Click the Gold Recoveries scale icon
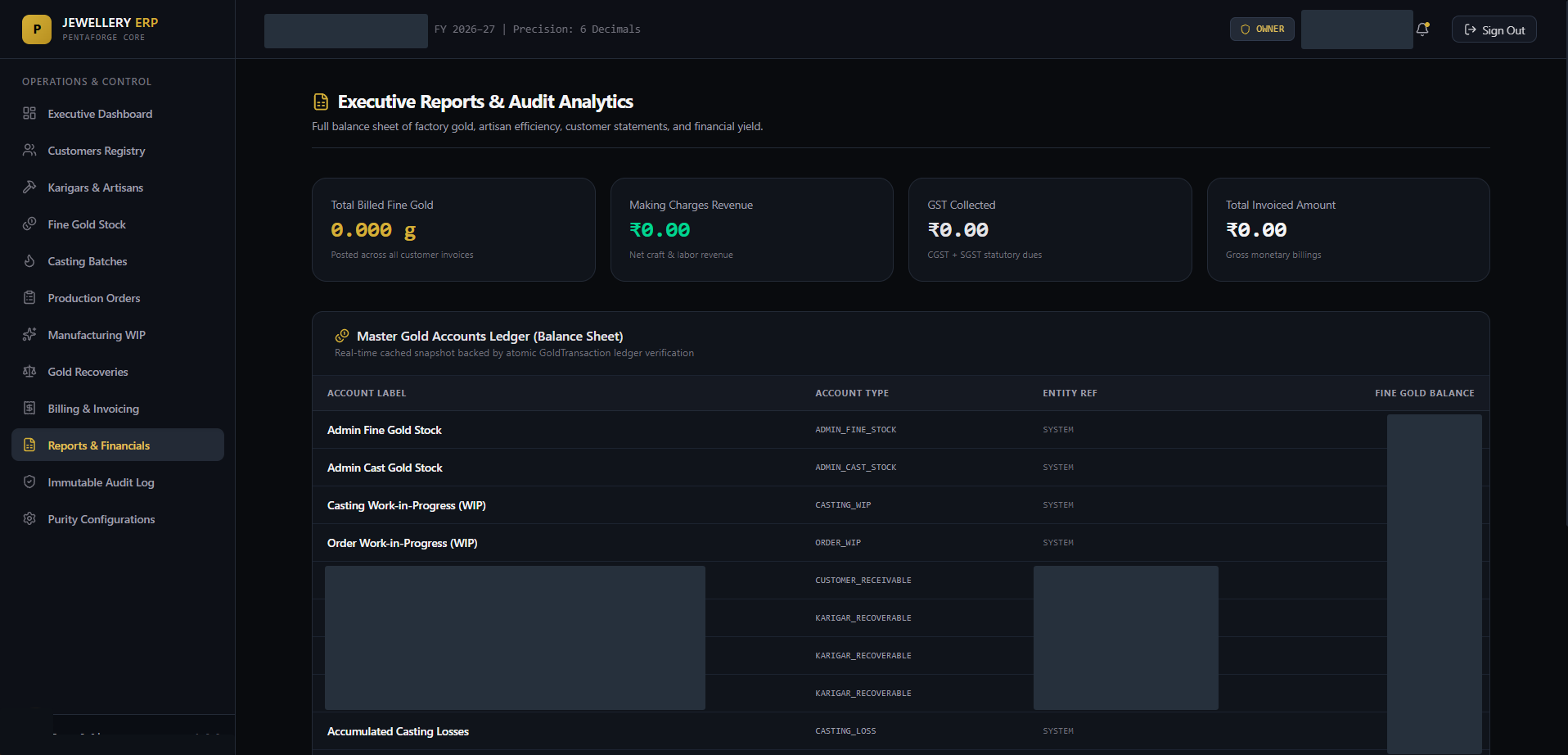Screen dimensions: 1568x755 29,371
